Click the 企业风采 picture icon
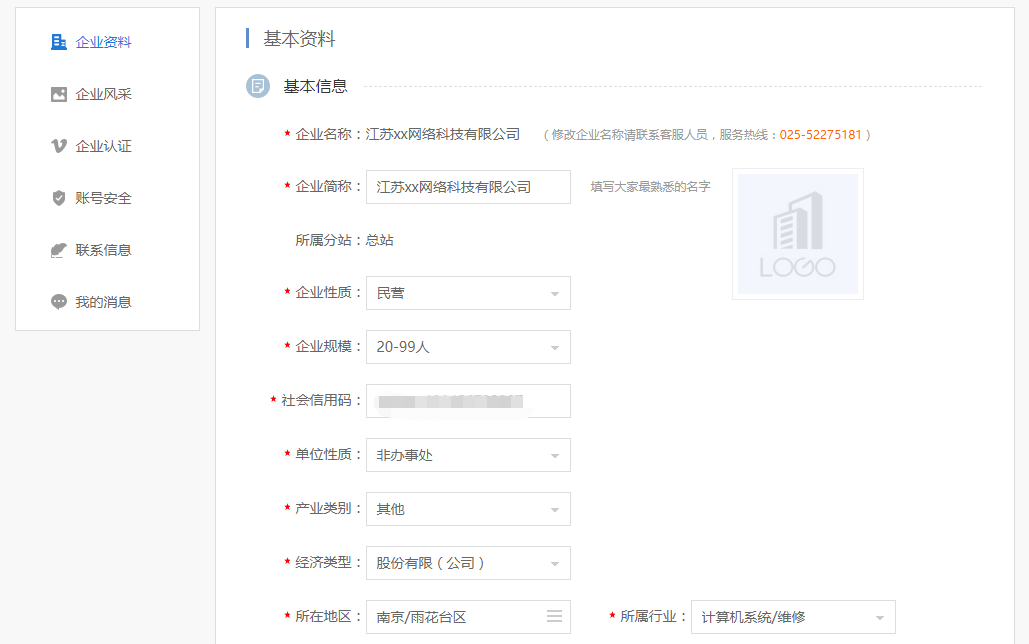Viewport: 1029px width, 644px height. (x=59, y=94)
